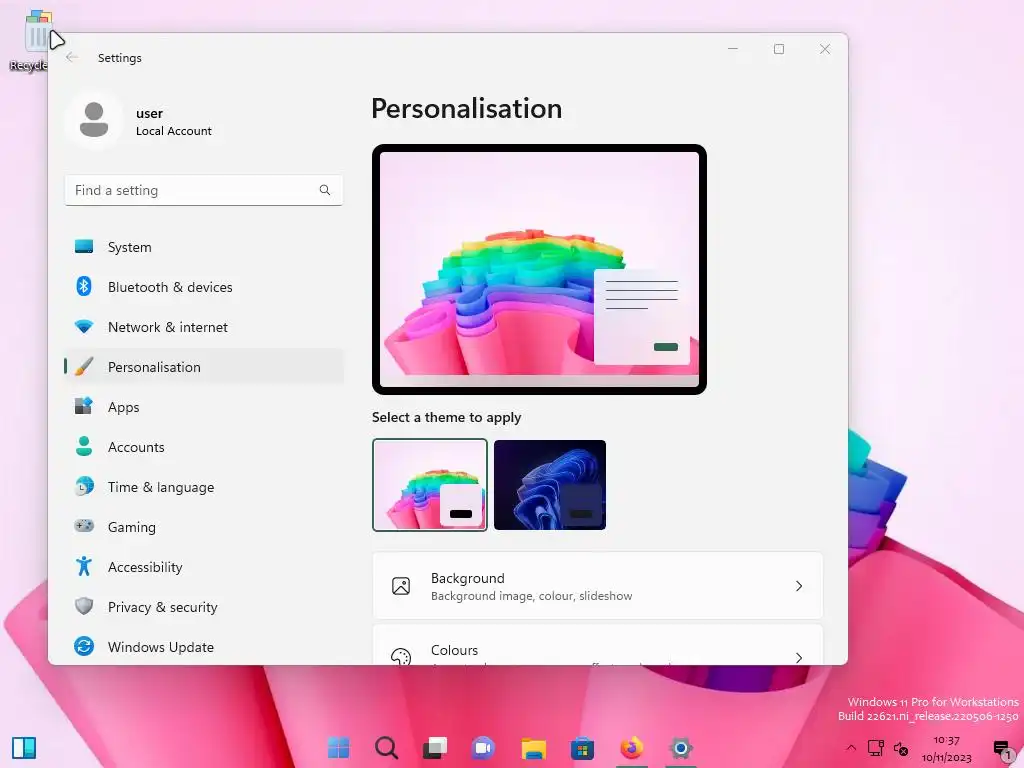The height and width of the screenshot is (768, 1024).
Task: Click the Personalisation paintbrush icon
Action: (x=84, y=366)
